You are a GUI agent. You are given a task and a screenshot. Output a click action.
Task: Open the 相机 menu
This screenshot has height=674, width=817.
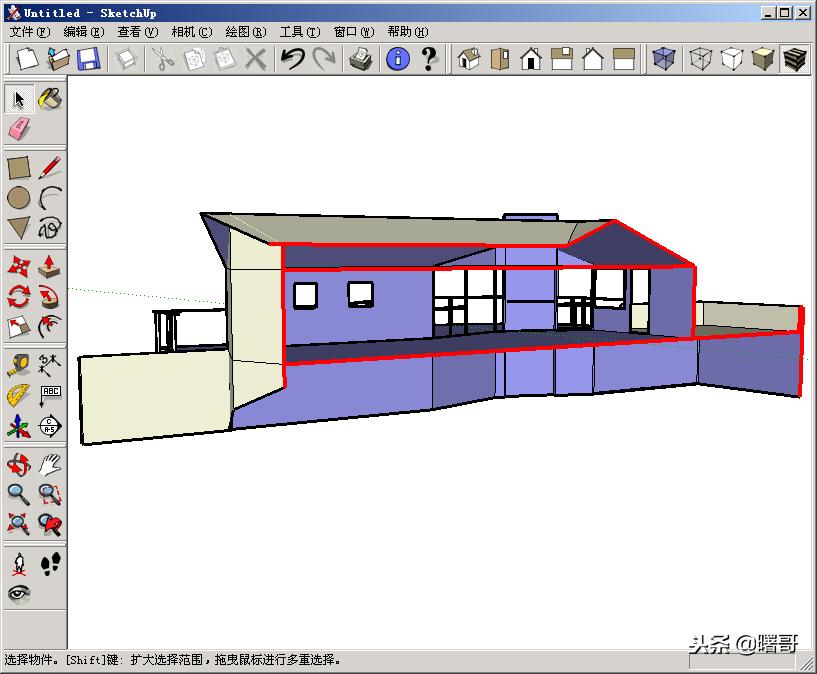[190, 31]
